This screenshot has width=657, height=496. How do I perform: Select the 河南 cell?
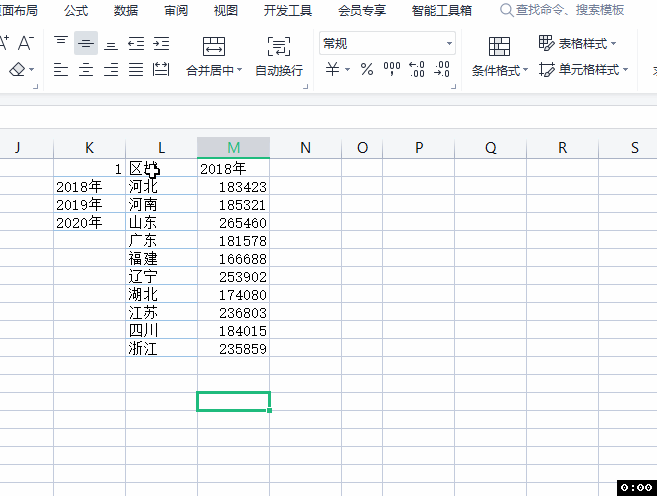pos(161,204)
